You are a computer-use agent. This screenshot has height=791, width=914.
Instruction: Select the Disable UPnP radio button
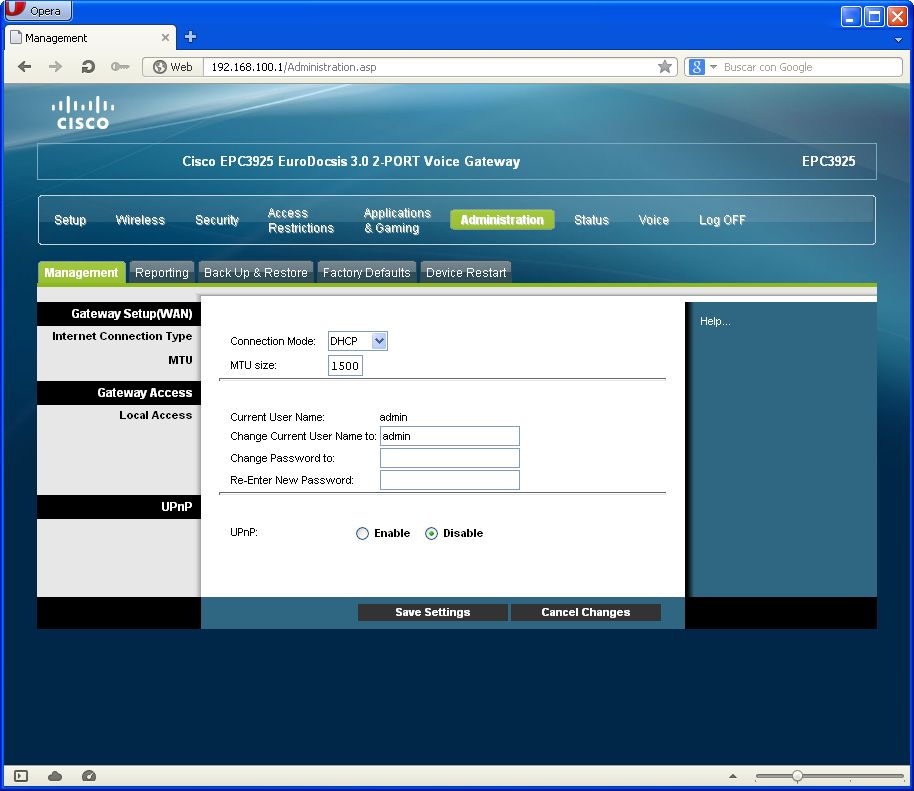click(x=431, y=533)
